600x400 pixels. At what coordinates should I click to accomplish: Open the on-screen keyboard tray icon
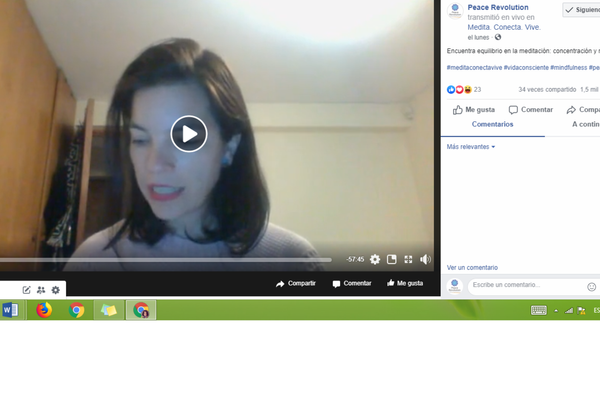[539, 310]
